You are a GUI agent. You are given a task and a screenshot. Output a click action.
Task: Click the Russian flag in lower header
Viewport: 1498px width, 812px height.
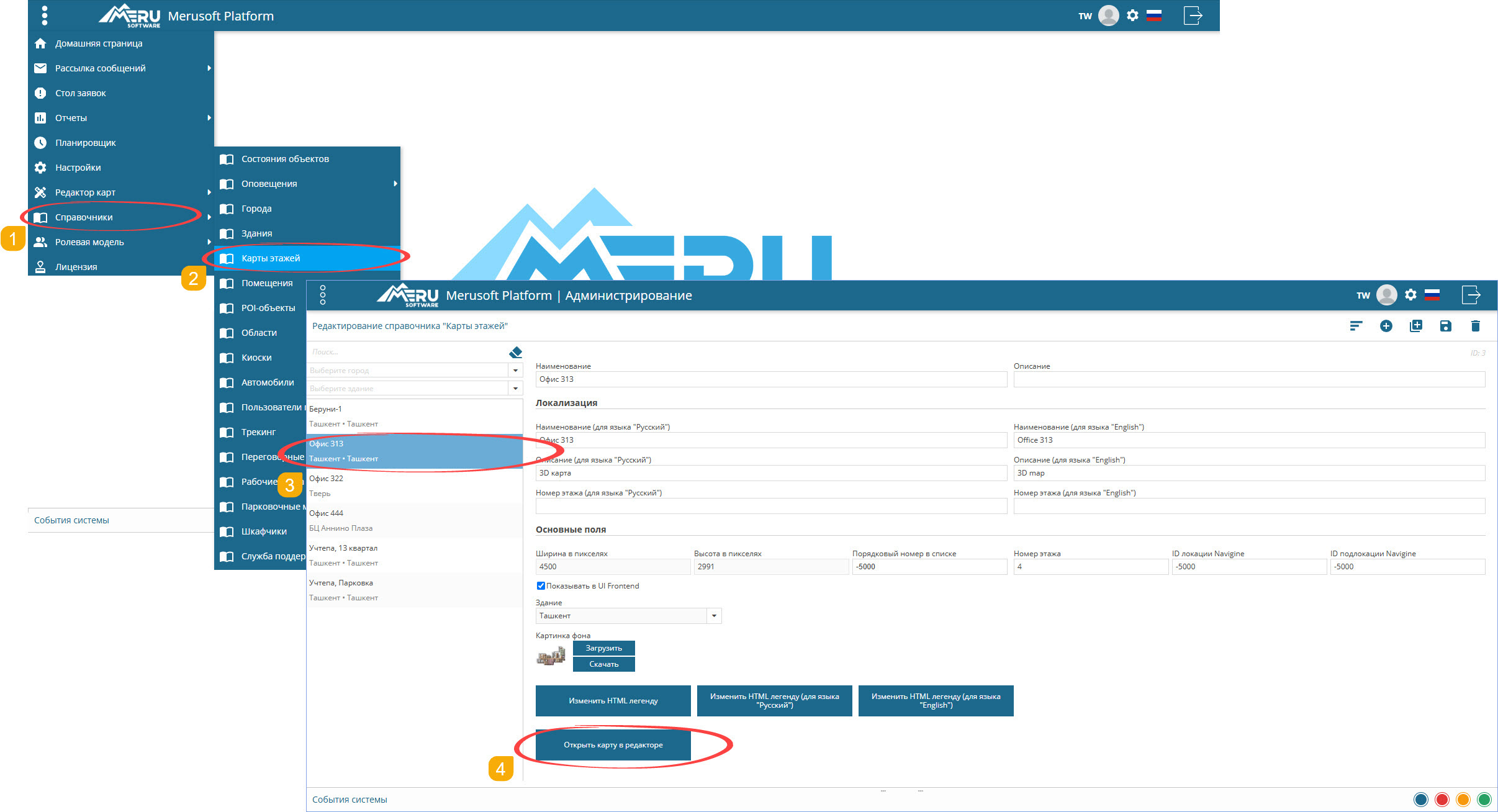coord(1432,295)
